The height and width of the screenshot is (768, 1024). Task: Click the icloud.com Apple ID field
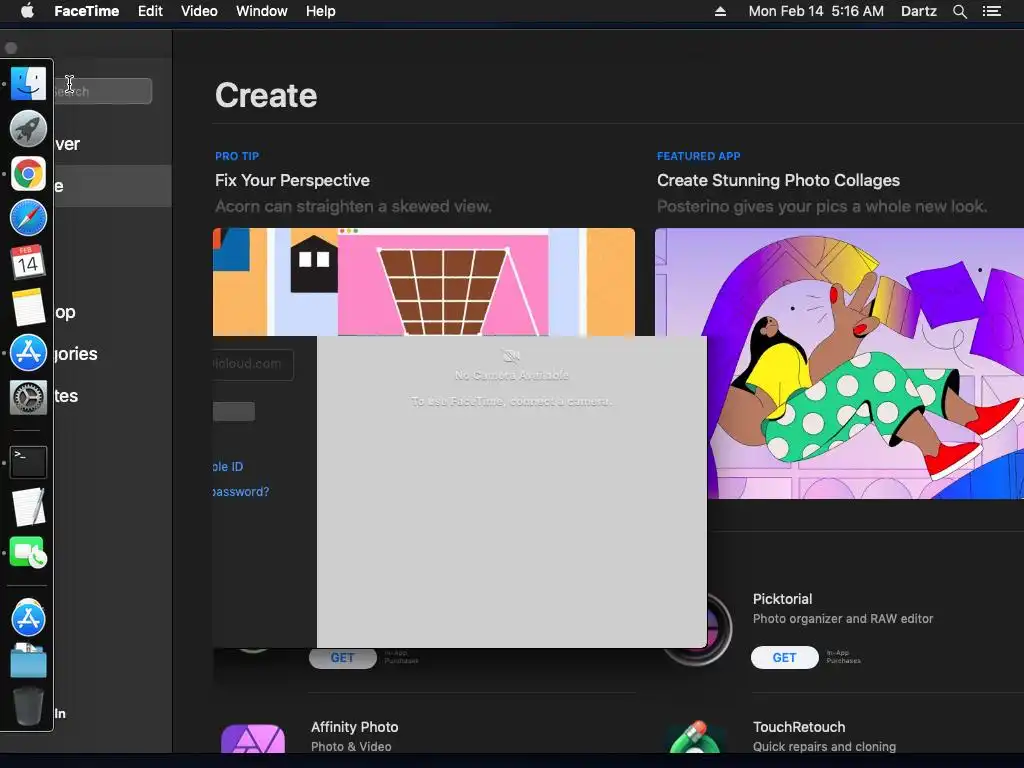click(x=253, y=364)
